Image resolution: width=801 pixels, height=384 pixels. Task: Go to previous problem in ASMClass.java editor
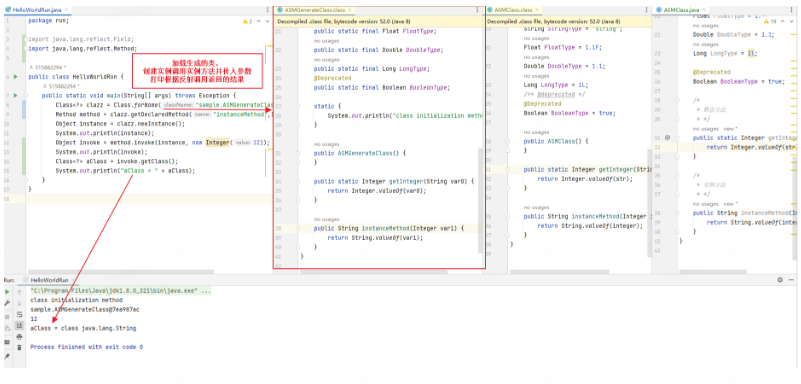tap(784, 21)
